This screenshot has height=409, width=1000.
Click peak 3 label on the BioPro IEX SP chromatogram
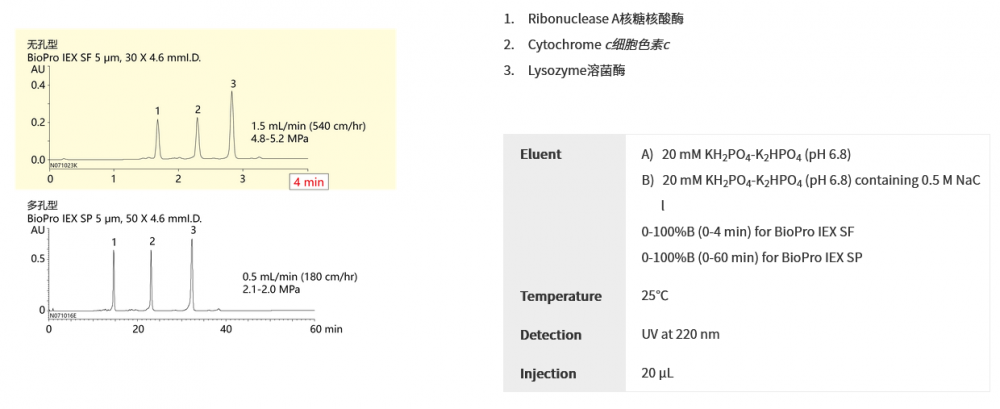click(x=193, y=230)
